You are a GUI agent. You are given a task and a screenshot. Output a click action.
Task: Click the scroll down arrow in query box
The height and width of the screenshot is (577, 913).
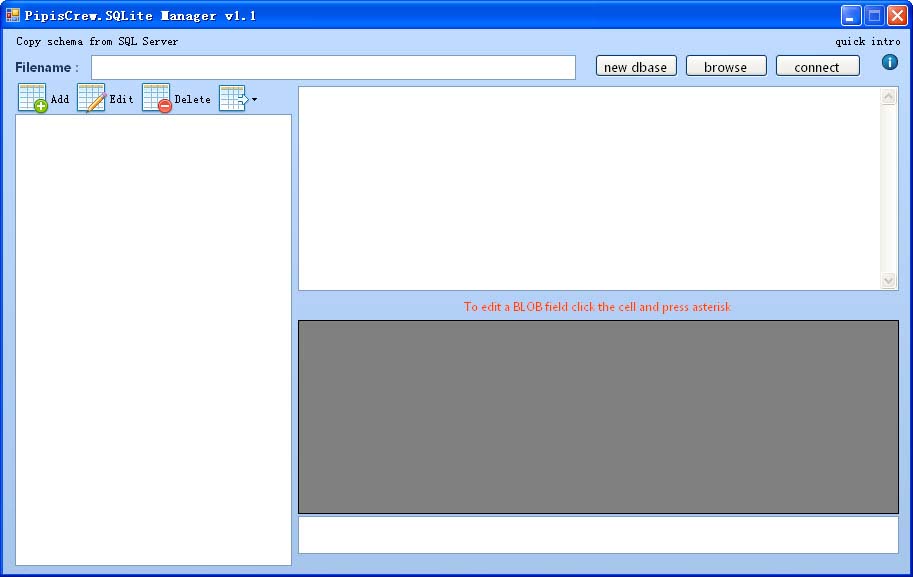[889, 281]
